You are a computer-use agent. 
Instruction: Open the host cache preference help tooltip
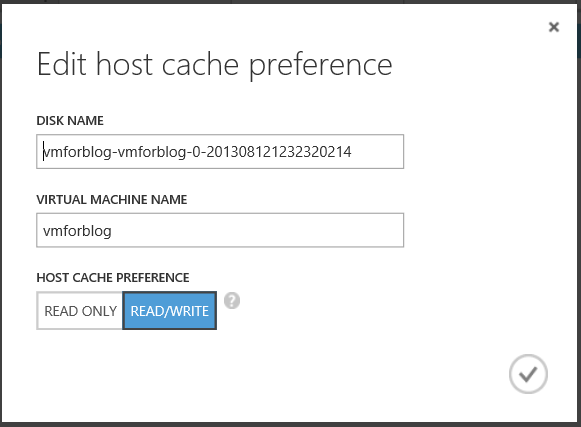tap(232, 301)
